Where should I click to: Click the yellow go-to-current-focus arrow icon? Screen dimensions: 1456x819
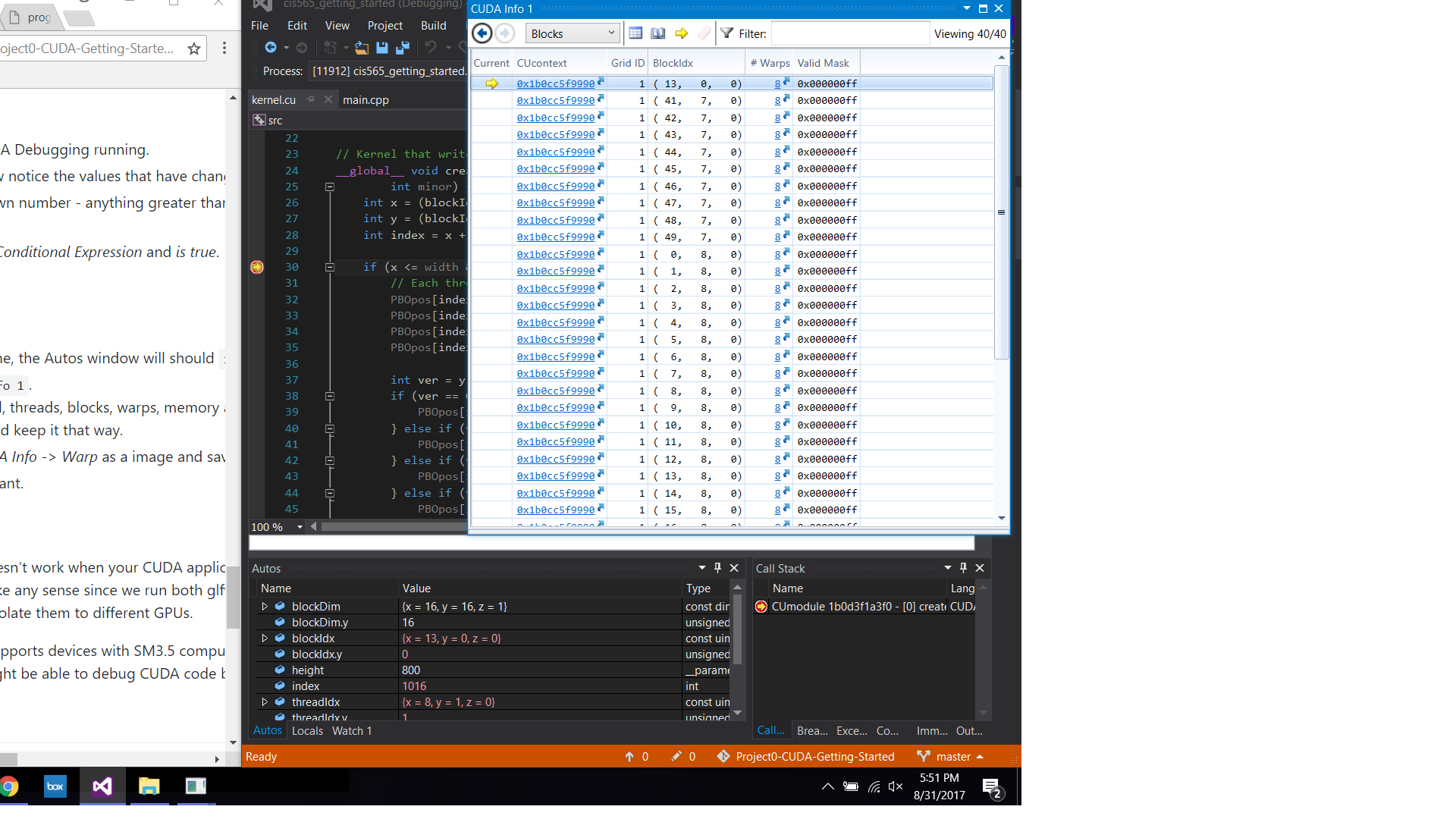(681, 33)
